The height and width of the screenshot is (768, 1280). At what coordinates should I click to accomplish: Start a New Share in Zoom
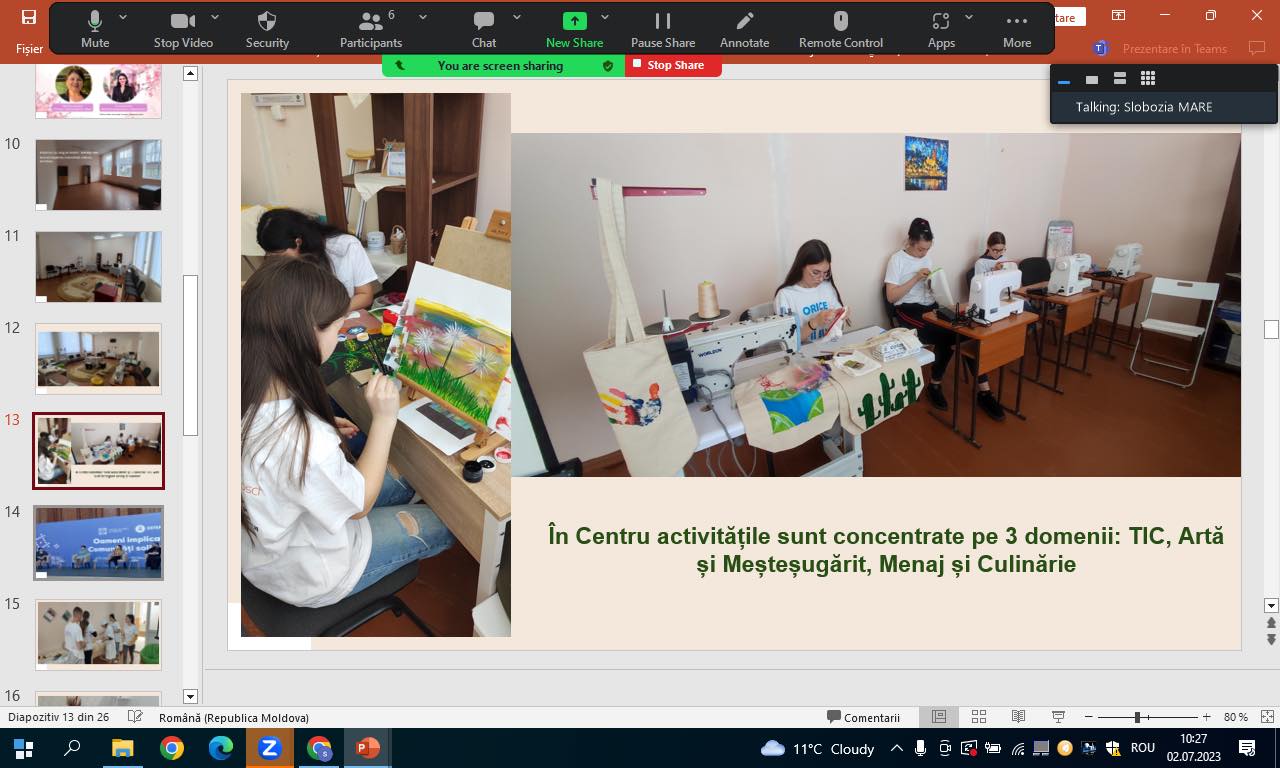click(x=574, y=29)
